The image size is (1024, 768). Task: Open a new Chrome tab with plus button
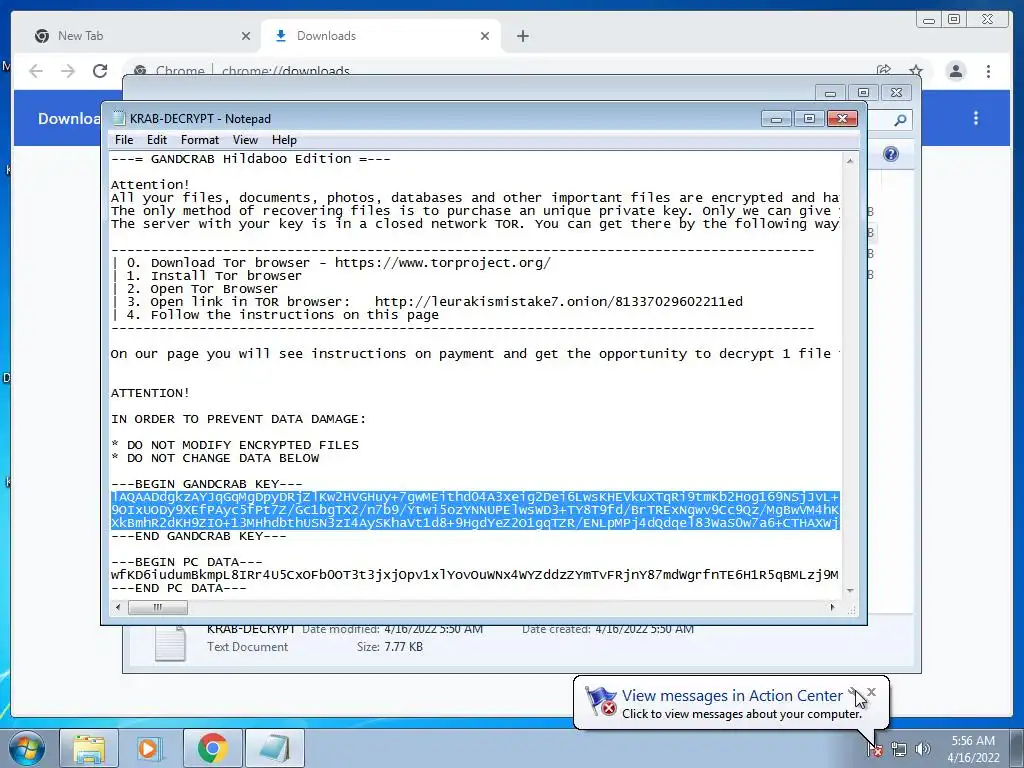point(522,37)
